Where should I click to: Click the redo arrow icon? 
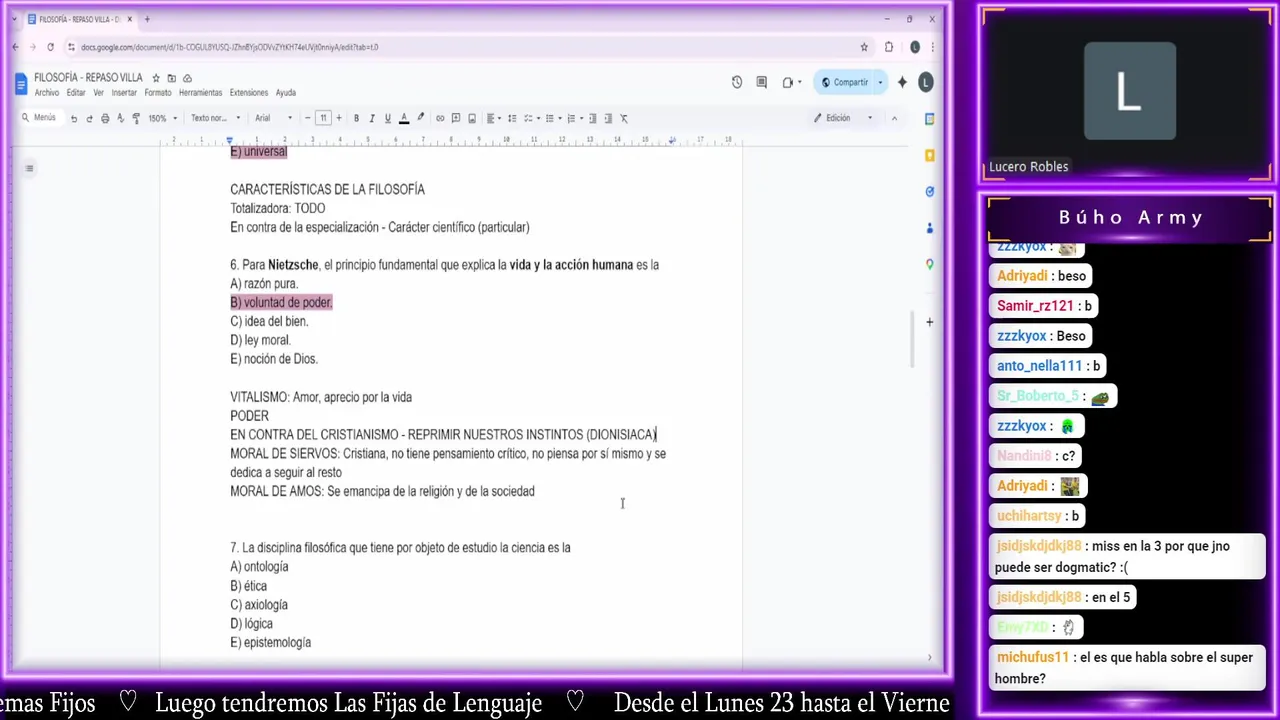click(x=89, y=118)
